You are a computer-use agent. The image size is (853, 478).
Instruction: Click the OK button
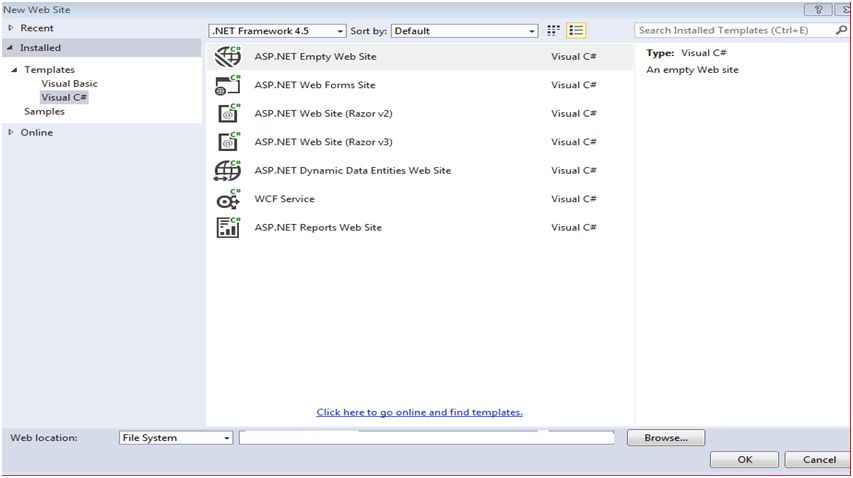(x=745, y=460)
